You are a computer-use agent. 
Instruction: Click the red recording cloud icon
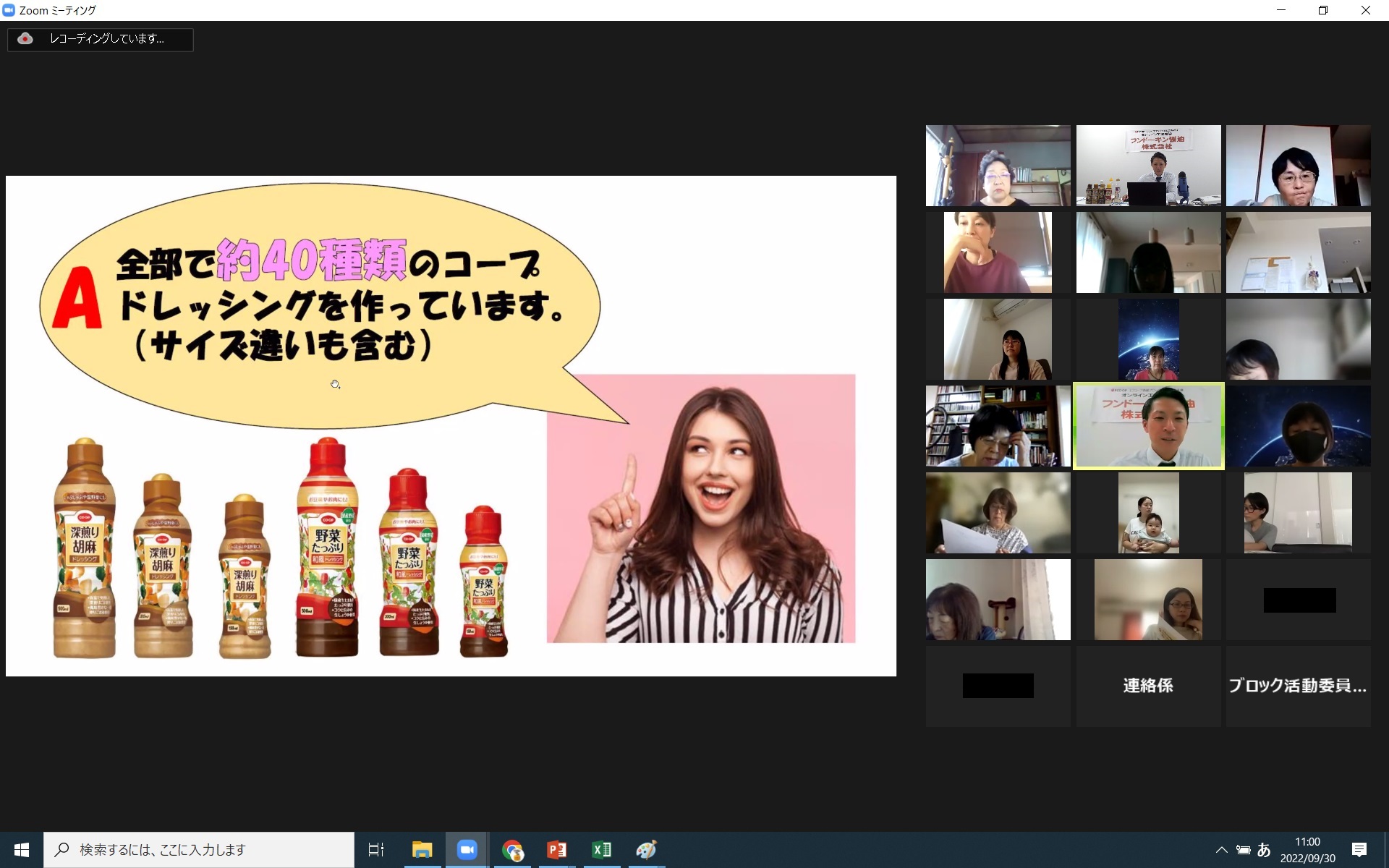(25, 39)
